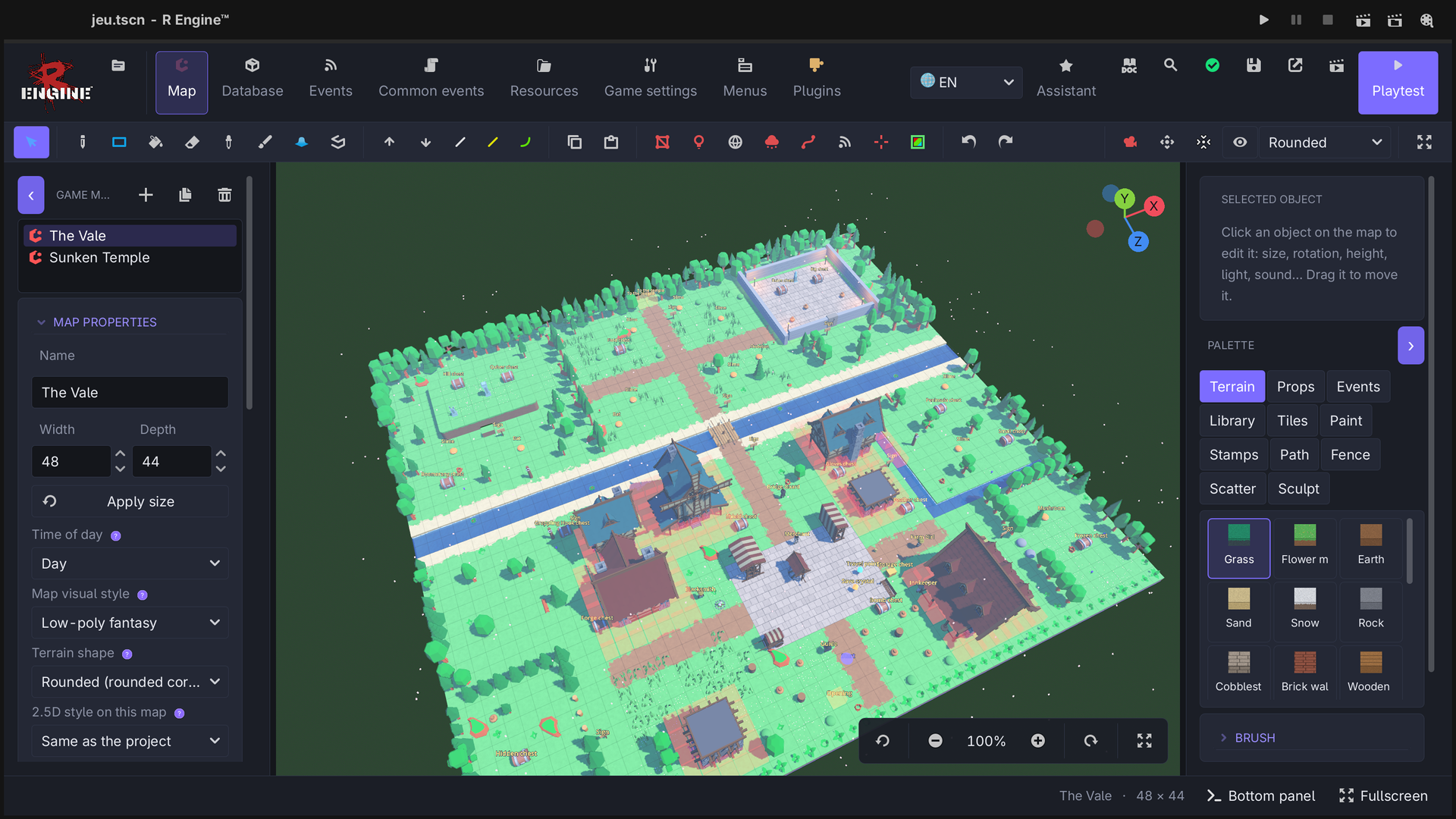Toggle the eye visibility icon
The width and height of the screenshot is (1456, 819).
(x=1240, y=142)
